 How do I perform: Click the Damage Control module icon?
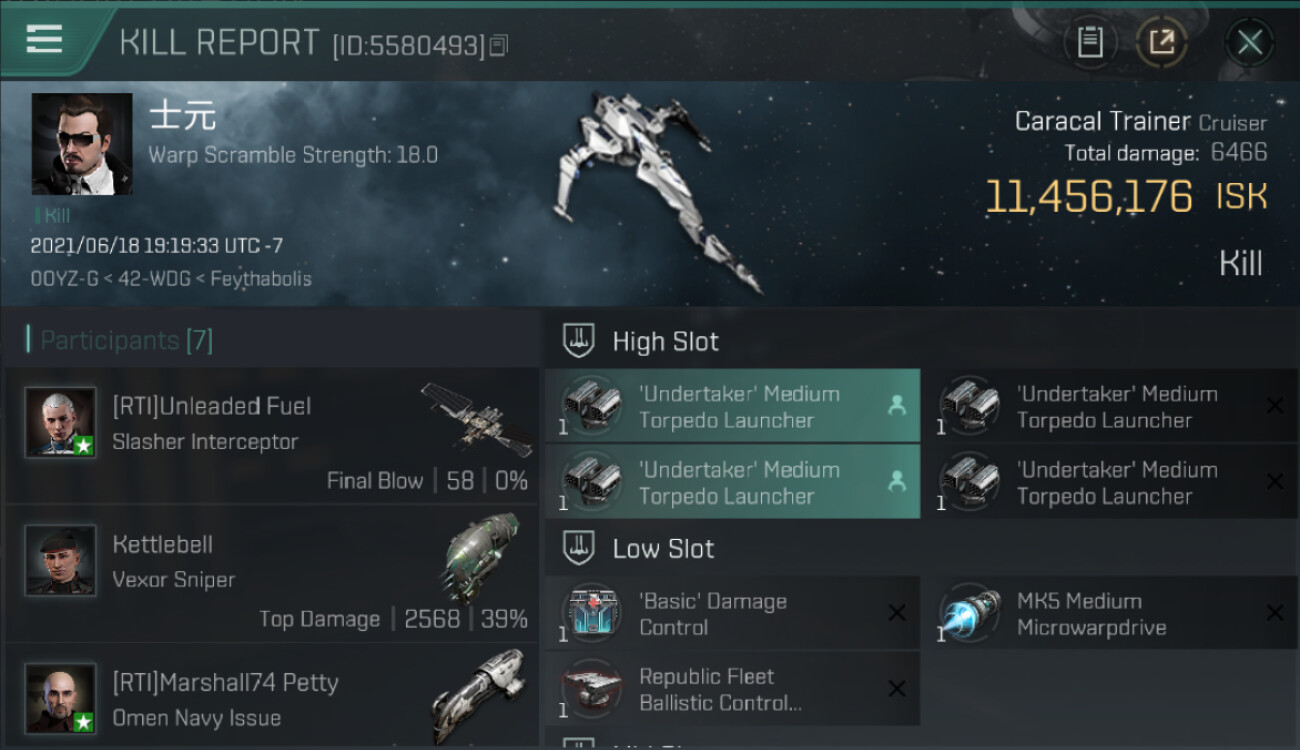(x=592, y=613)
